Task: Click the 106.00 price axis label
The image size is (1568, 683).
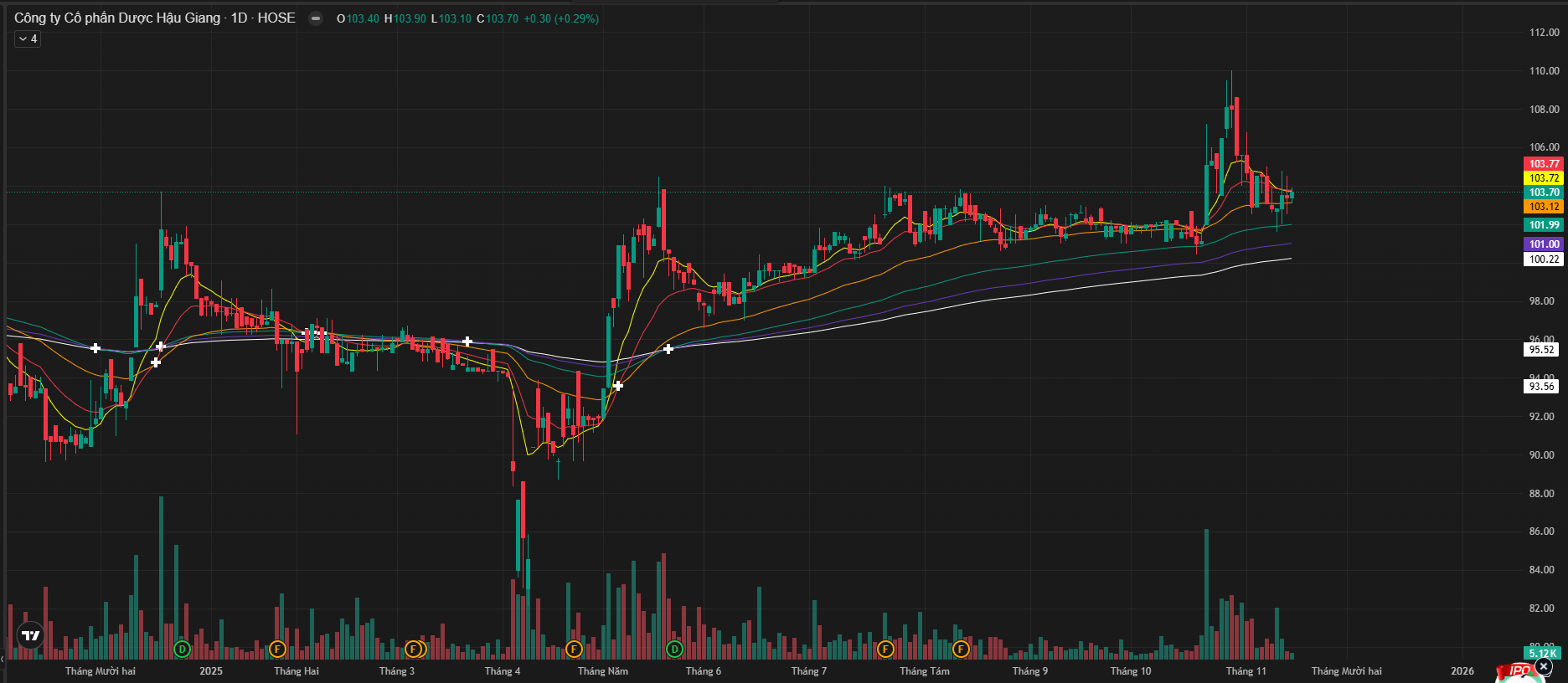Action: coord(1545,147)
